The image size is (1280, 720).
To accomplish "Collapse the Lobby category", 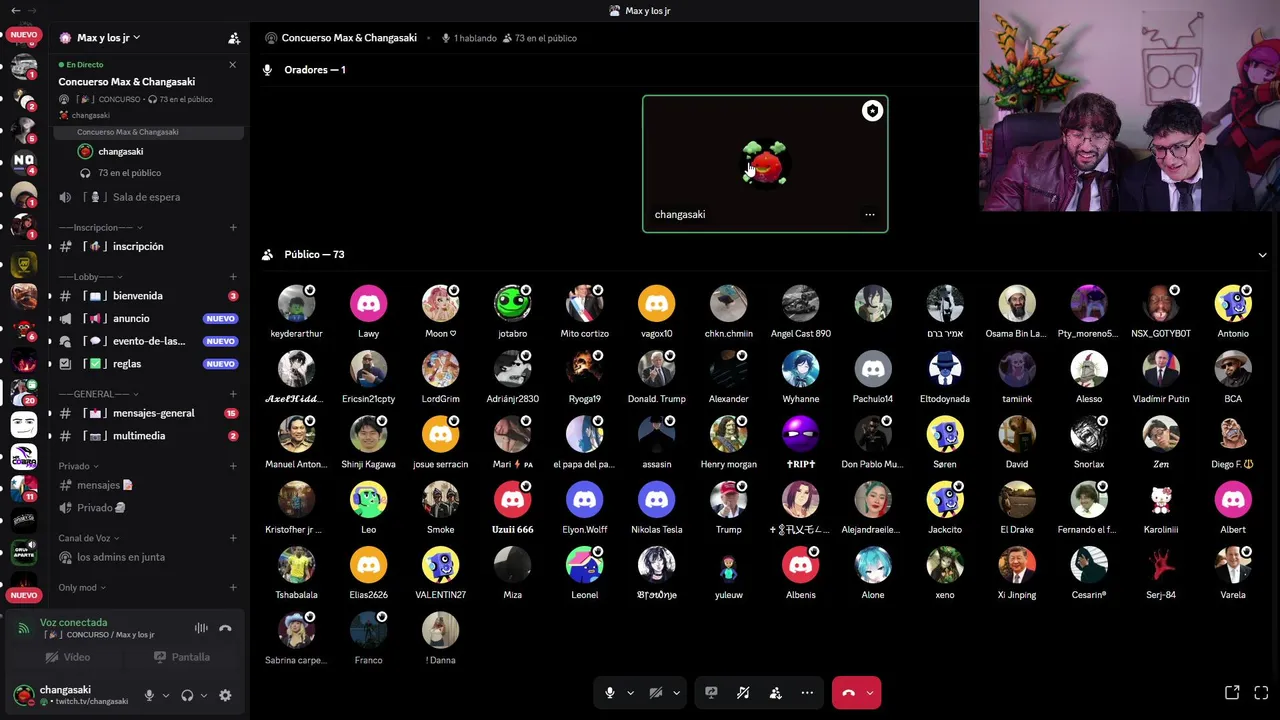I will [x=90, y=277].
